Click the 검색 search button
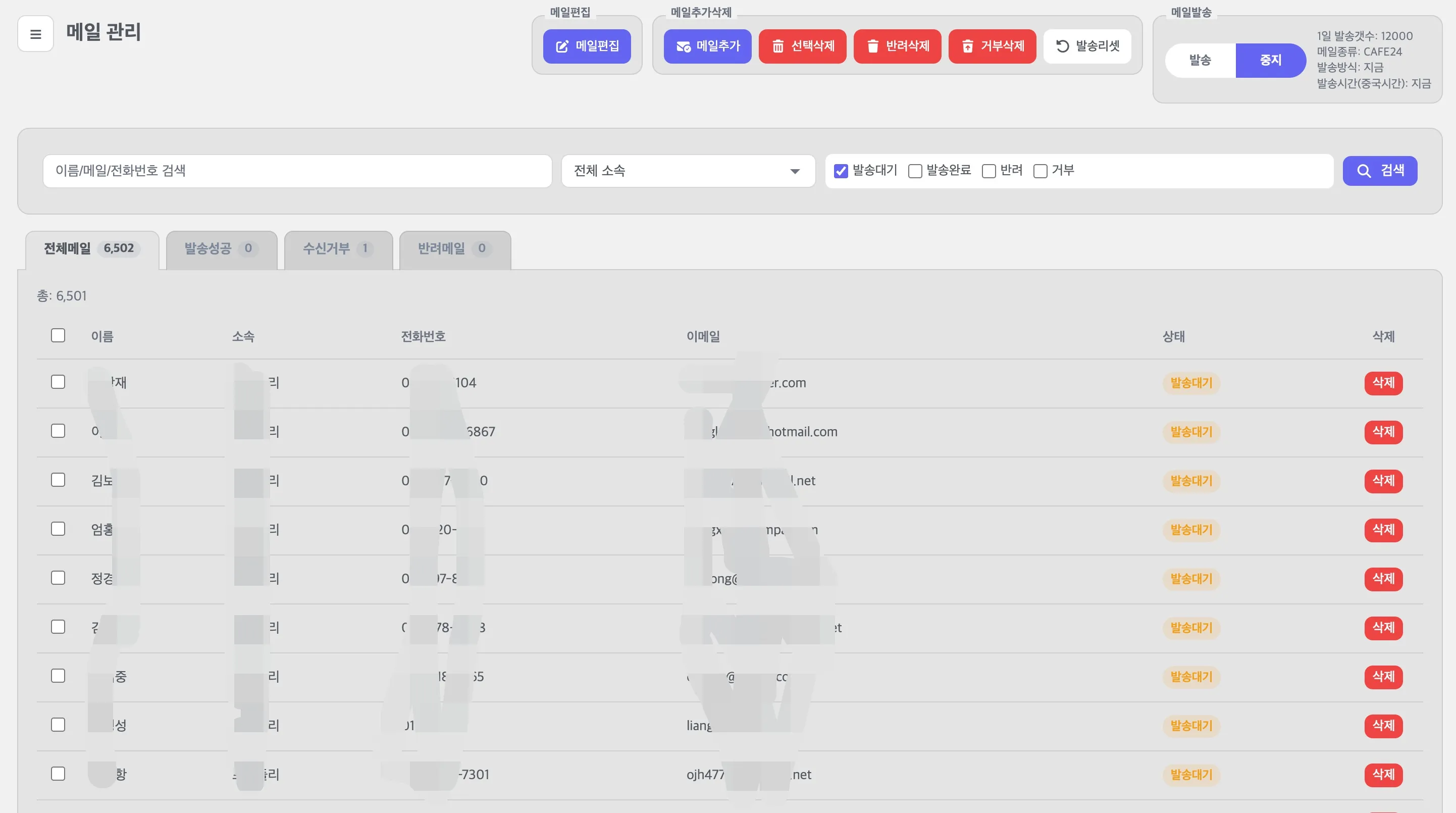The width and height of the screenshot is (1456, 813). pos(1380,171)
